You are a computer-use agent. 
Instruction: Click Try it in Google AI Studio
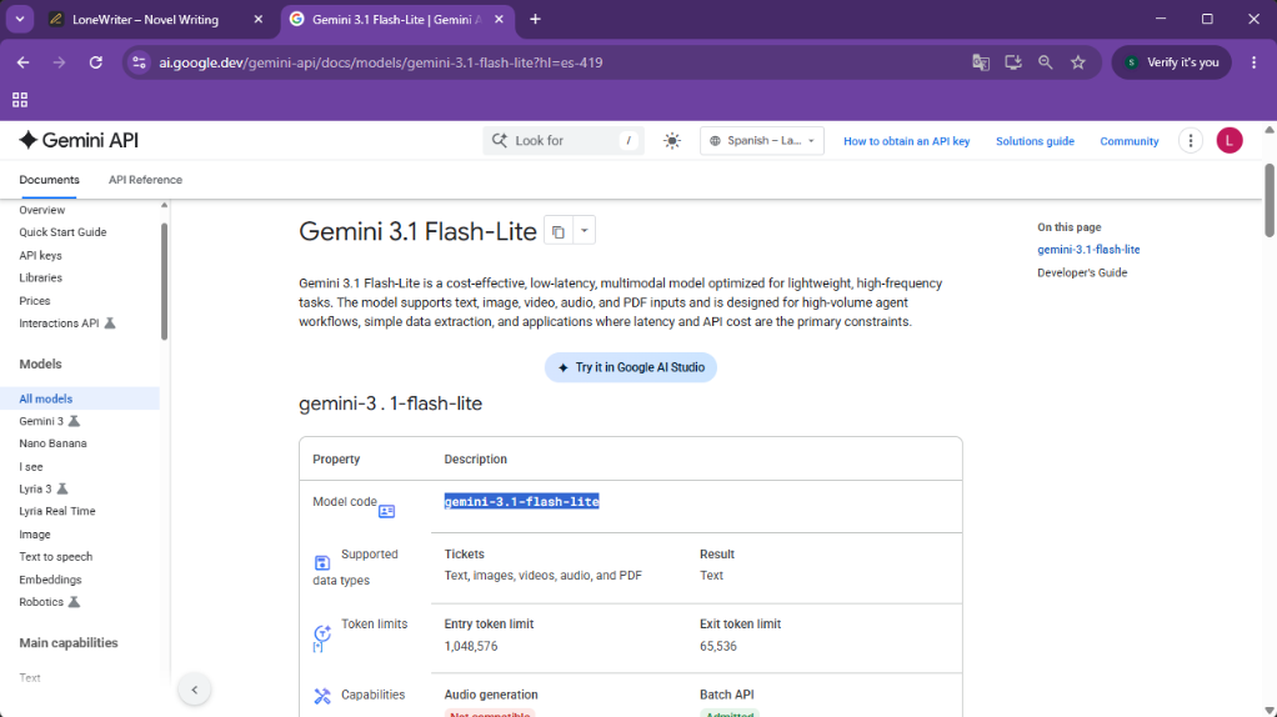click(x=631, y=367)
